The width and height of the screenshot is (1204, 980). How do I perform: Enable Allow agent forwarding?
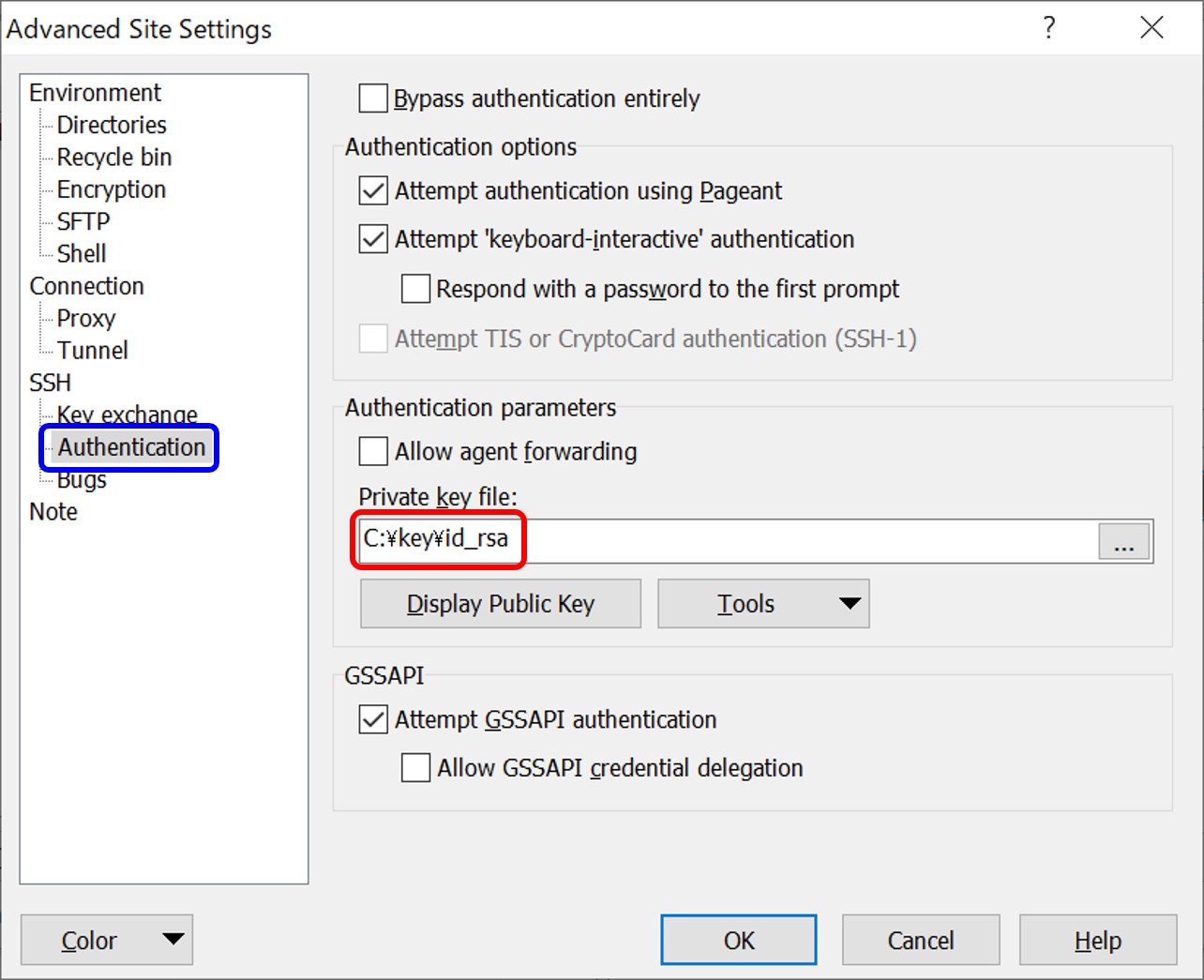pyautogui.click(x=373, y=452)
